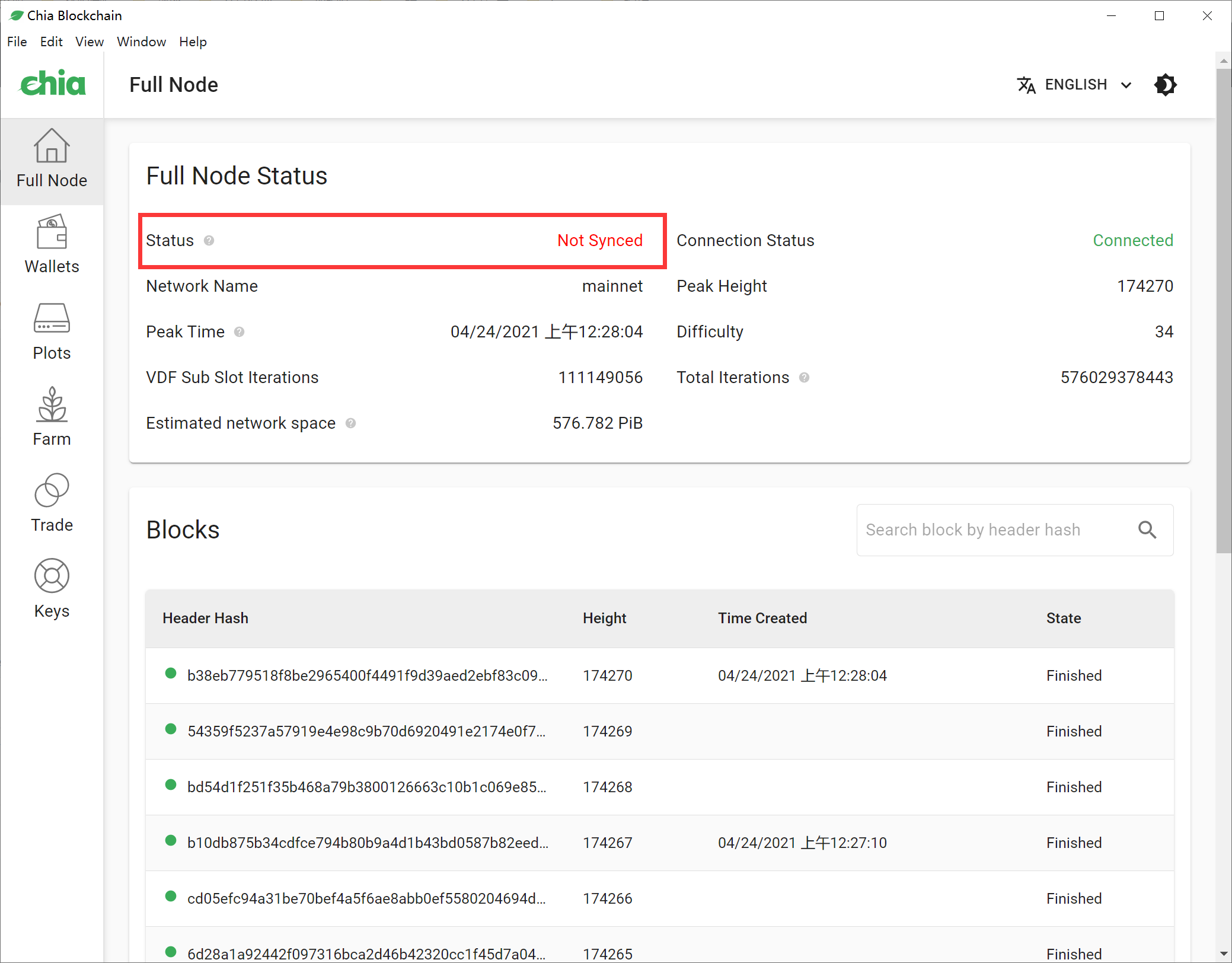Image resolution: width=1232 pixels, height=963 pixels.
Task: Click the chia logo
Action: click(x=52, y=84)
